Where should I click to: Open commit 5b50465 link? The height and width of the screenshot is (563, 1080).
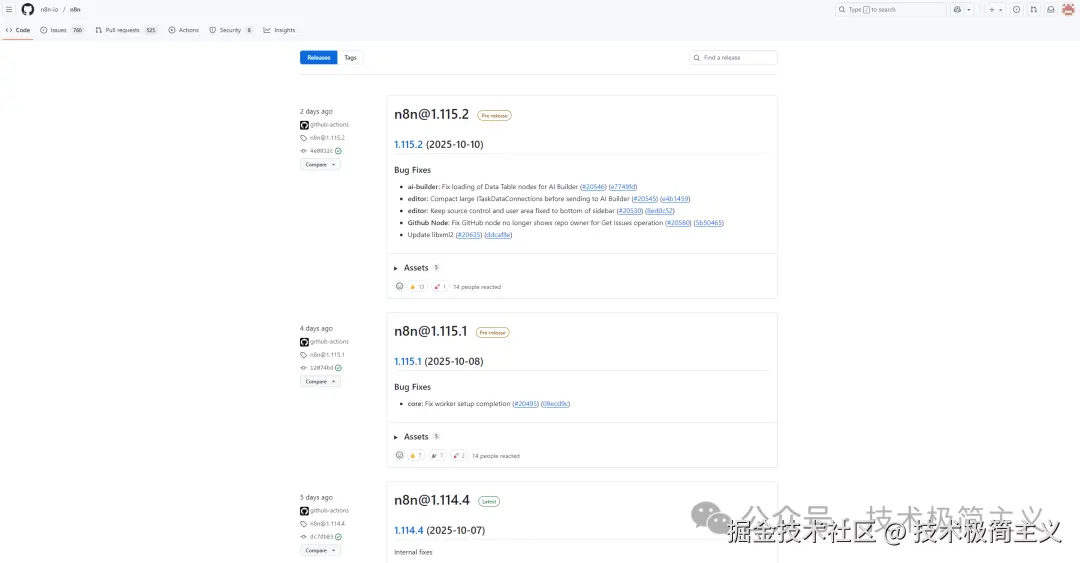click(709, 223)
